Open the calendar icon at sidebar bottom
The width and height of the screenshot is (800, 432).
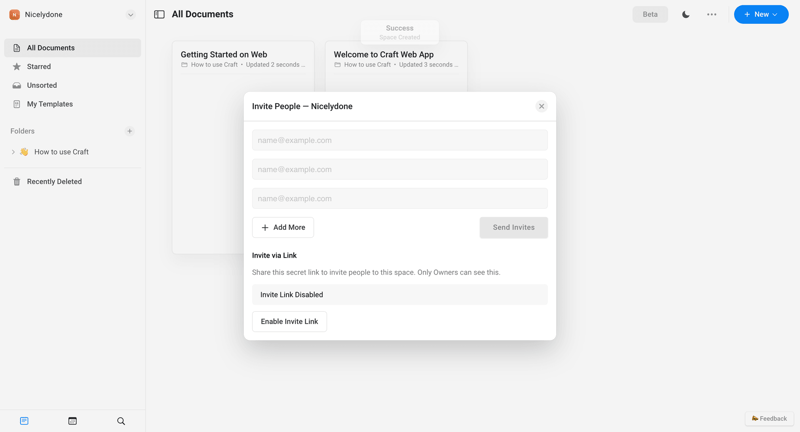tap(72, 421)
